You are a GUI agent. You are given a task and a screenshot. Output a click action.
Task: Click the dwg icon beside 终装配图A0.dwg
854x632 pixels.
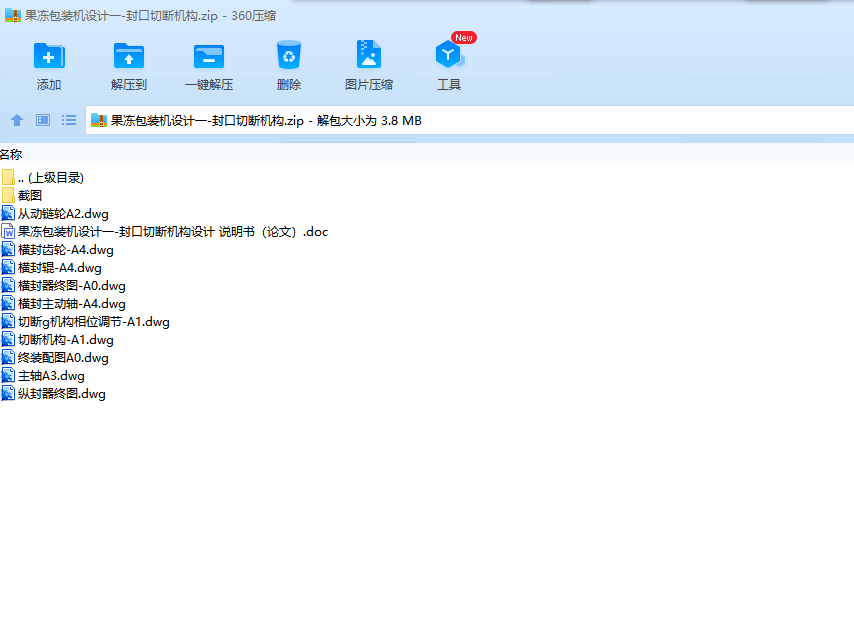pyautogui.click(x=8, y=357)
